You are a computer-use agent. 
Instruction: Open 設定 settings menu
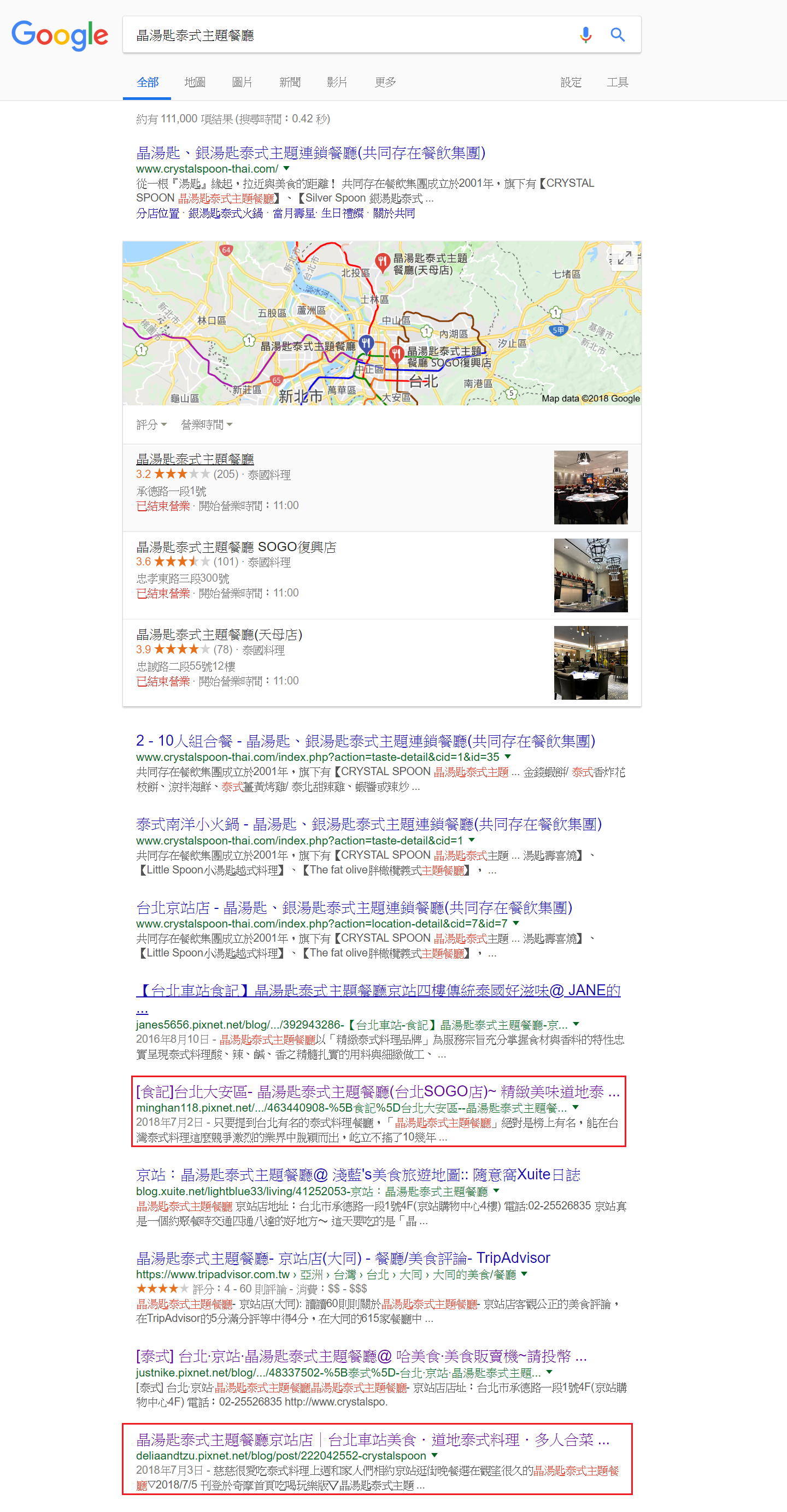[x=571, y=82]
